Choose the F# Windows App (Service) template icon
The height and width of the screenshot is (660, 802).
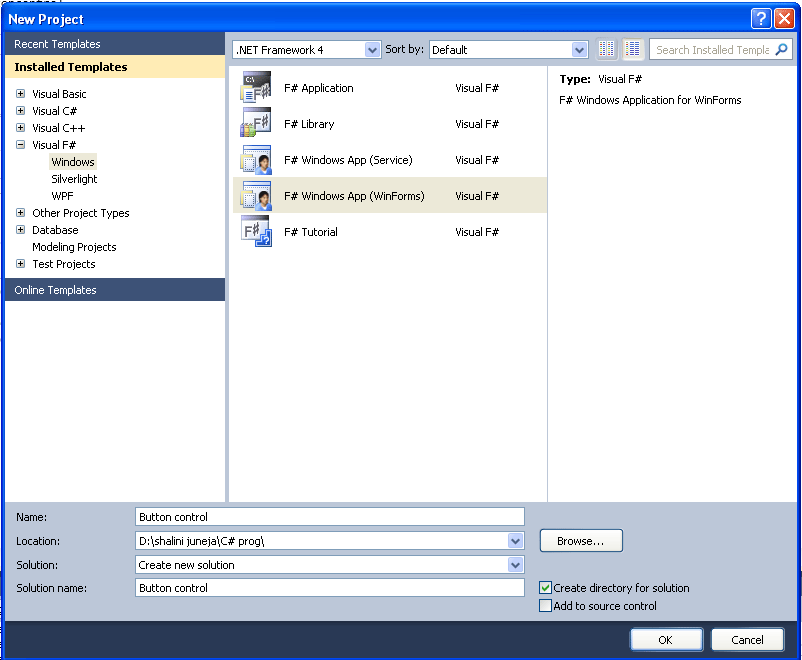coord(256,159)
